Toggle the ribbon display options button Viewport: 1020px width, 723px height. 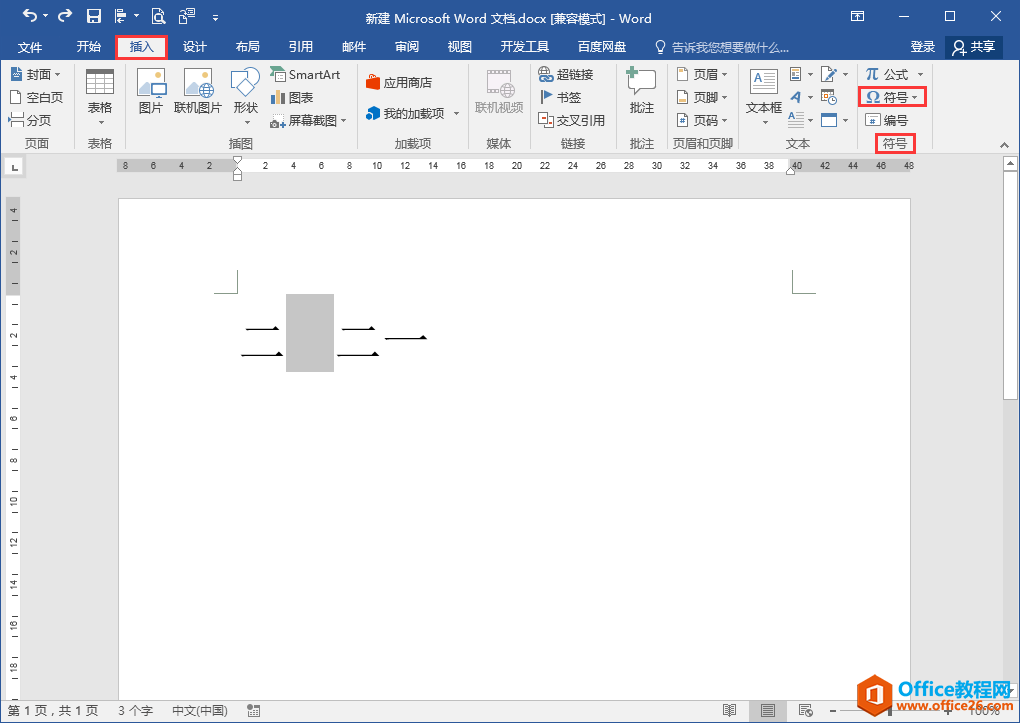[857, 17]
